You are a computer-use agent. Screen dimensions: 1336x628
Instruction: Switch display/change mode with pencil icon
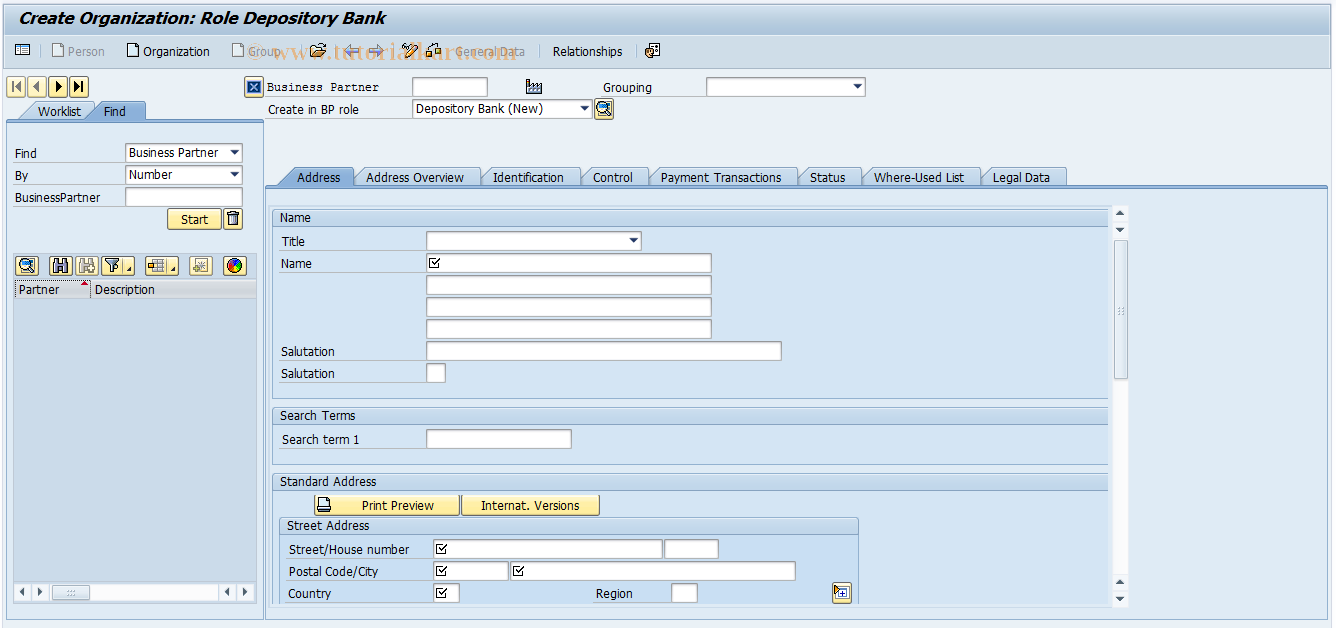(410, 51)
